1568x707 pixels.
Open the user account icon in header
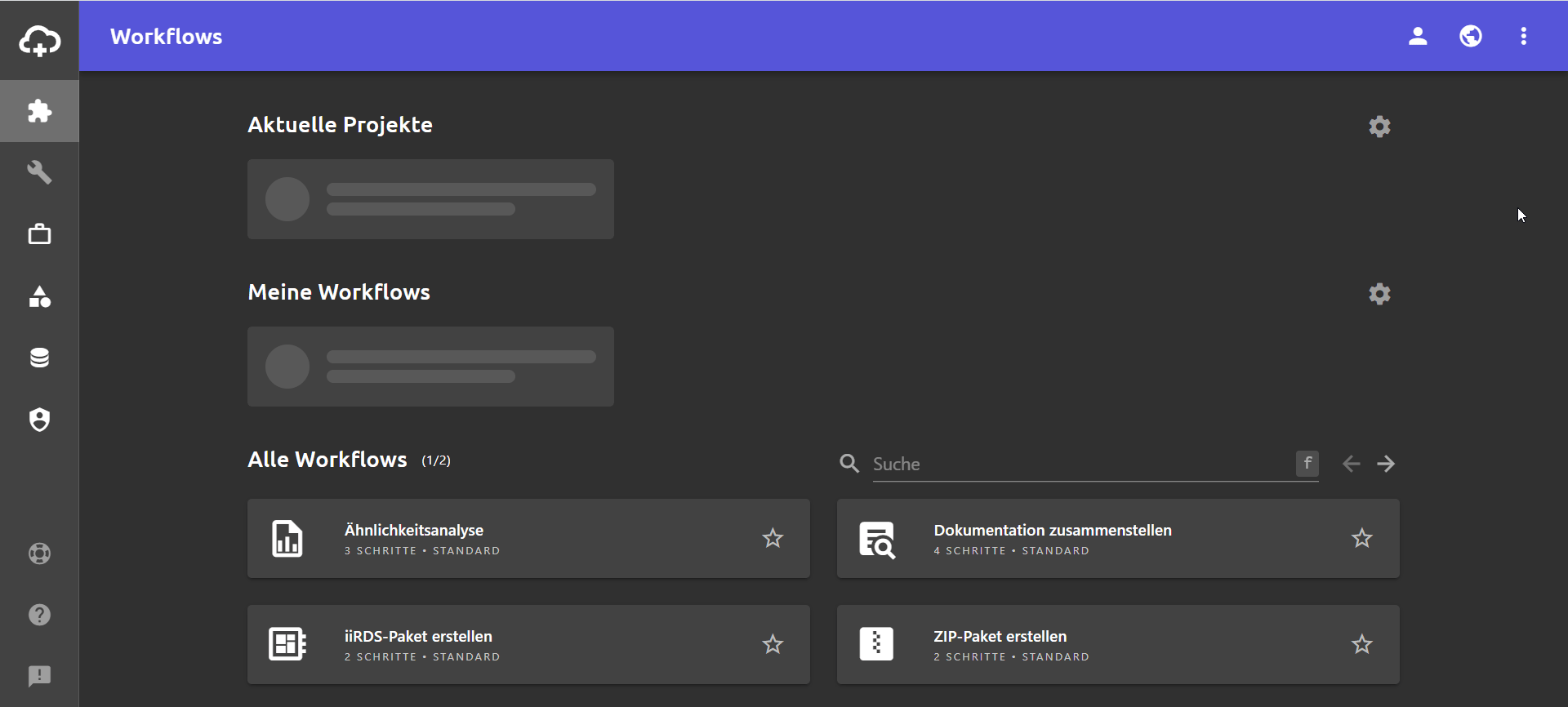(1418, 36)
